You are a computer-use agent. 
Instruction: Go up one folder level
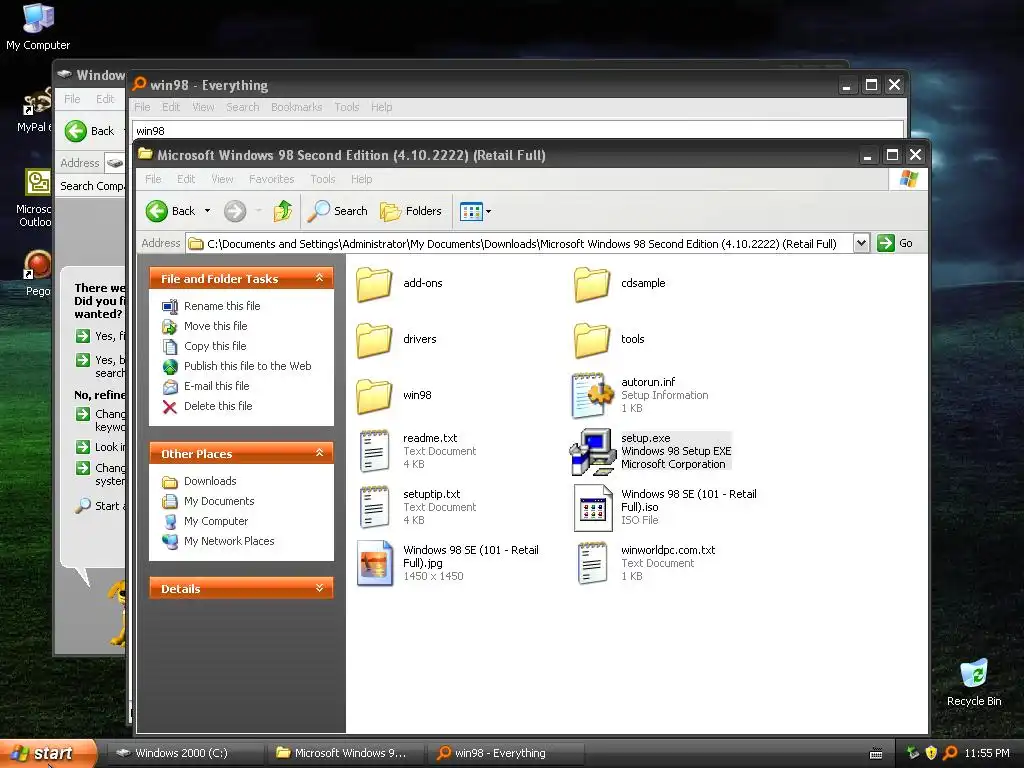tap(283, 211)
